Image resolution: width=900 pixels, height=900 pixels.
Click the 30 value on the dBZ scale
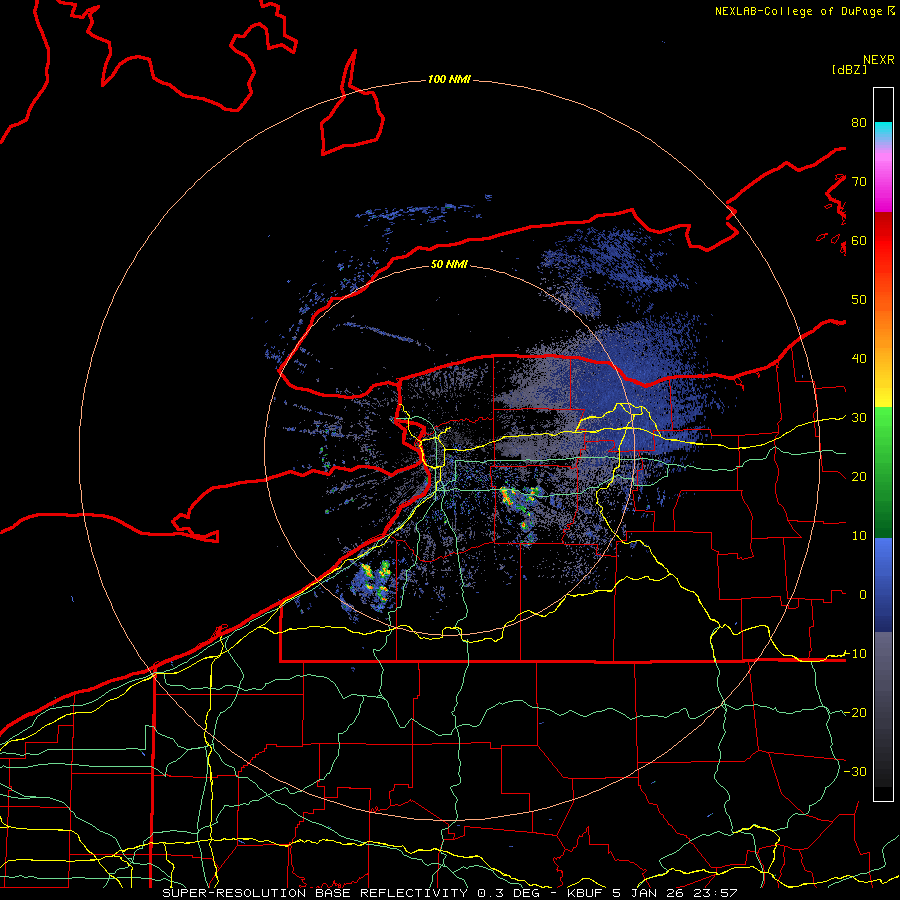pos(859,417)
